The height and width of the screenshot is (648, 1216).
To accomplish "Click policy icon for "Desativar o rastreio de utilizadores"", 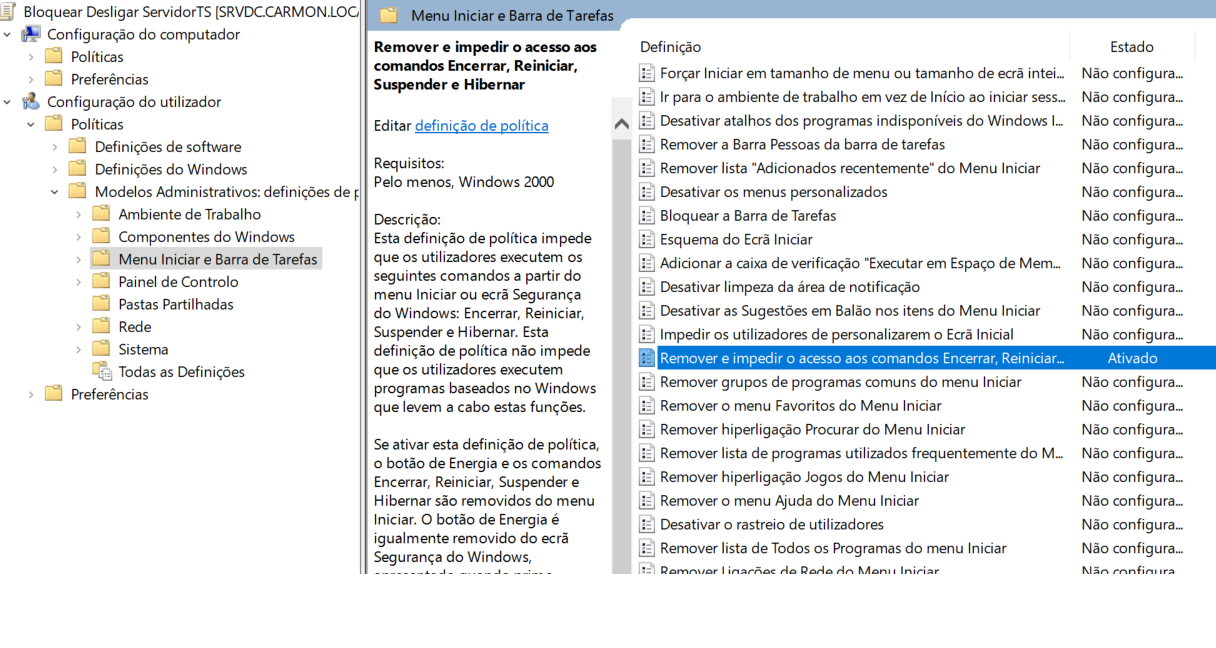I will tap(647, 525).
